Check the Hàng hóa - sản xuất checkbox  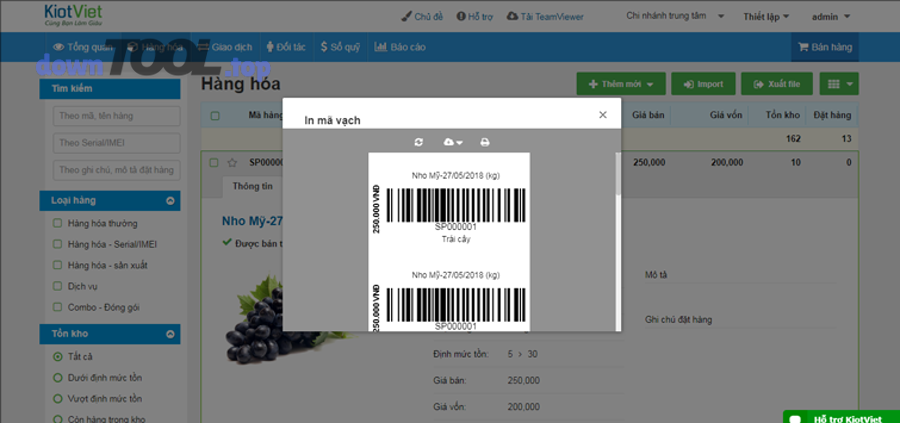57,265
